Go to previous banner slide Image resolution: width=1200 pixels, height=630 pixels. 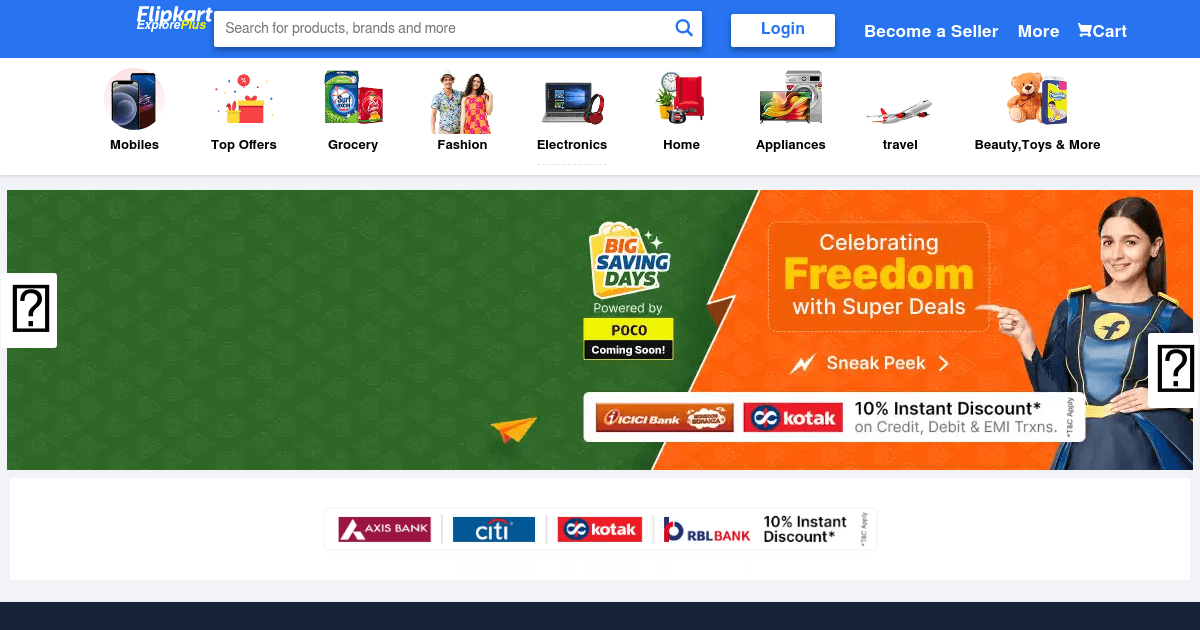pyautogui.click(x=31, y=310)
